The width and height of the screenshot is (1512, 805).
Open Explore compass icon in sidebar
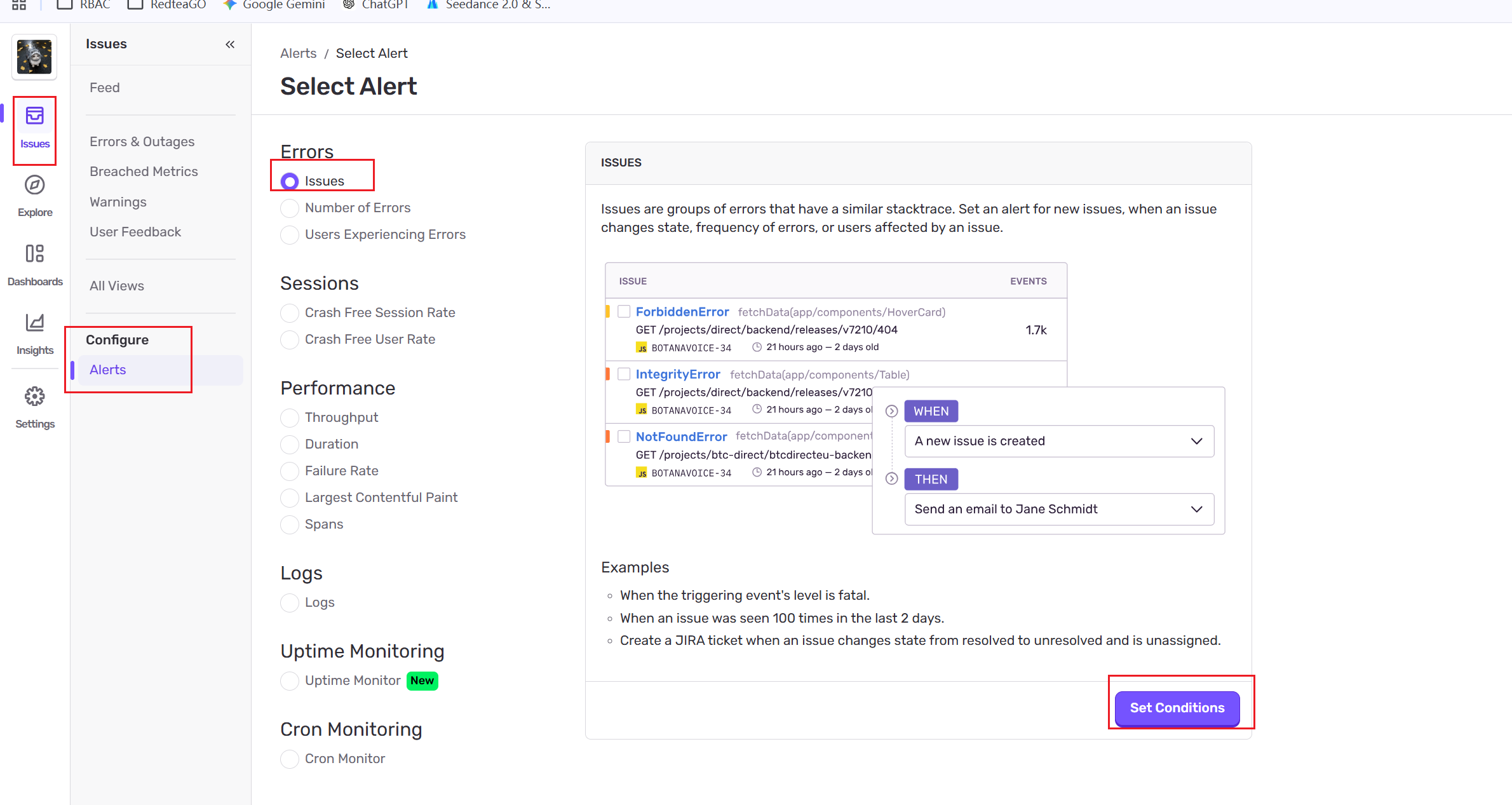click(x=34, y=185)
